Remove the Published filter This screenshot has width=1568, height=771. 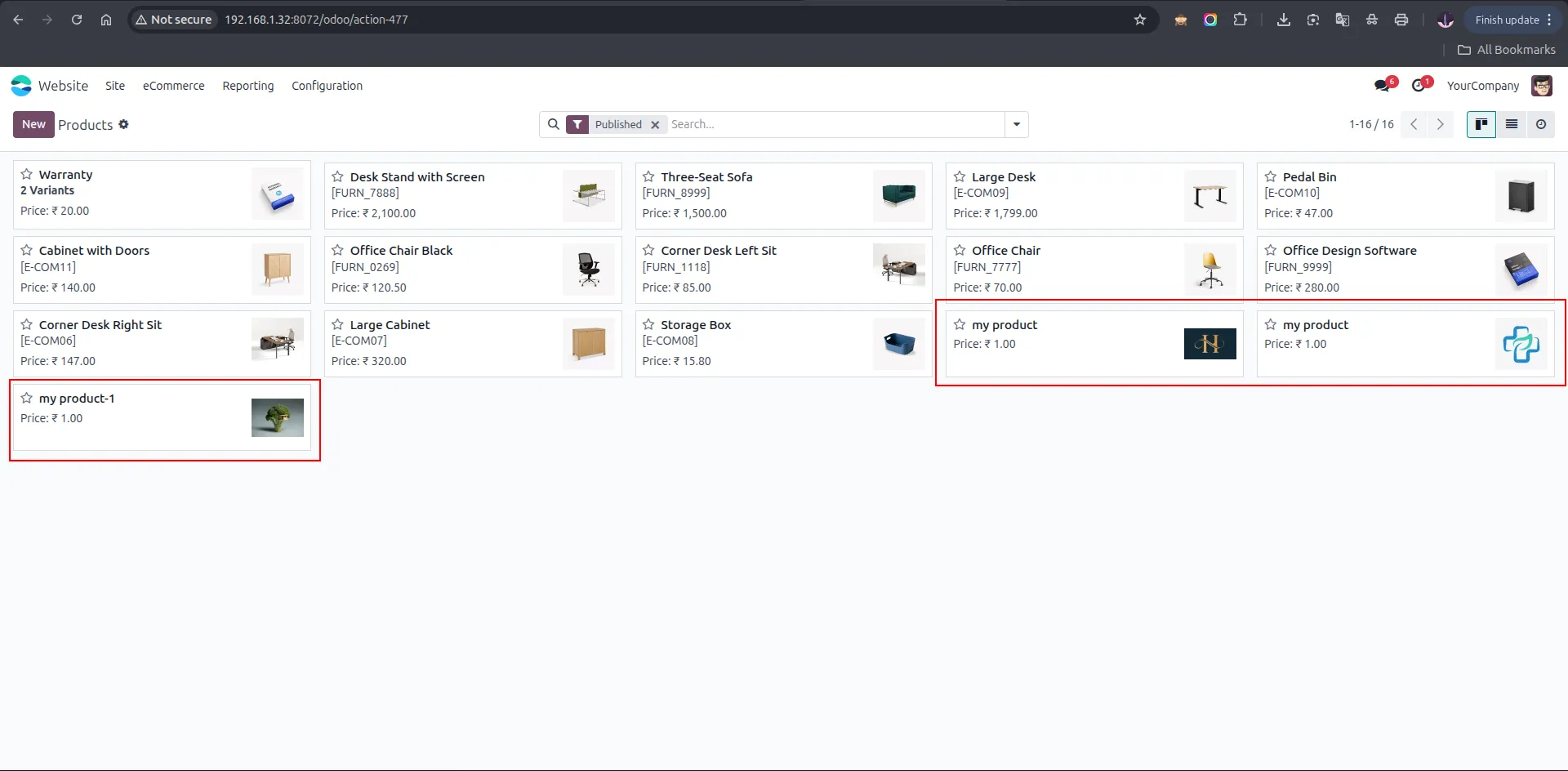coord(655,125)
